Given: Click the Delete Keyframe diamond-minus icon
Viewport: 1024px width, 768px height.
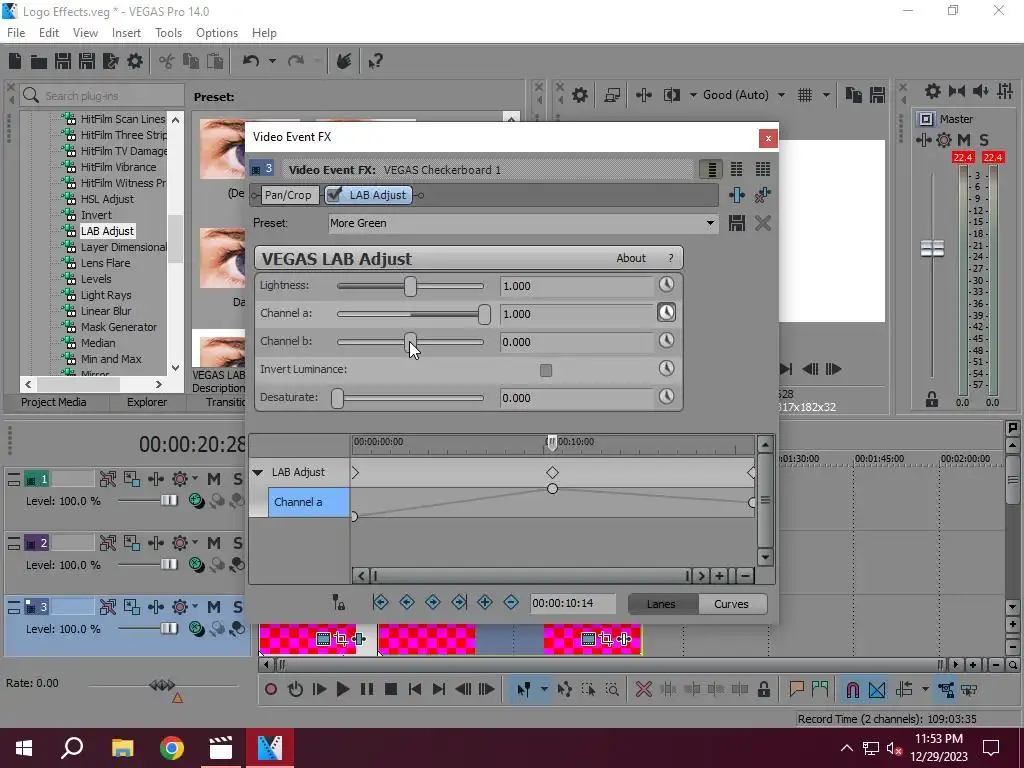Looking at the screenshot, I should click(x=511, y=602).
